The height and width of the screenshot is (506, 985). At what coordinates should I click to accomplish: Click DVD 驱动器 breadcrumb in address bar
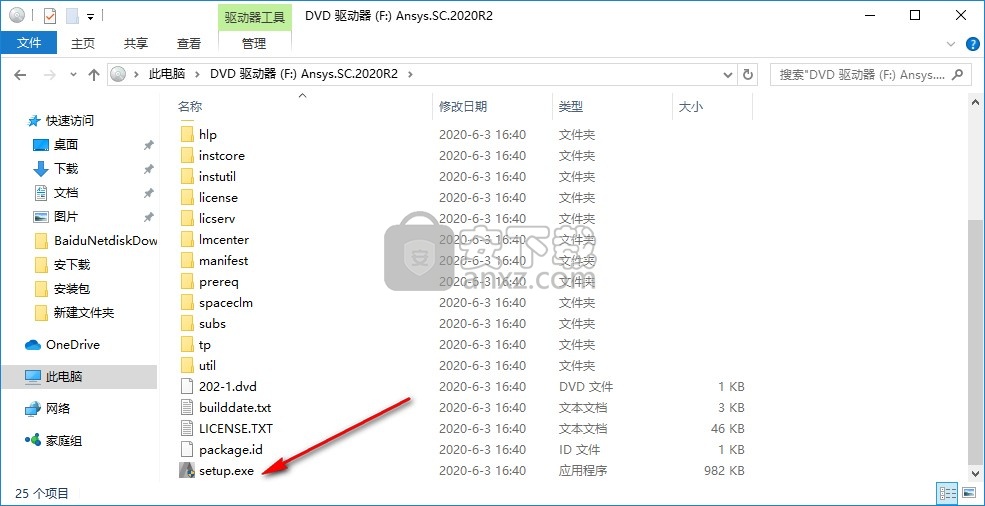click(304, 74)
